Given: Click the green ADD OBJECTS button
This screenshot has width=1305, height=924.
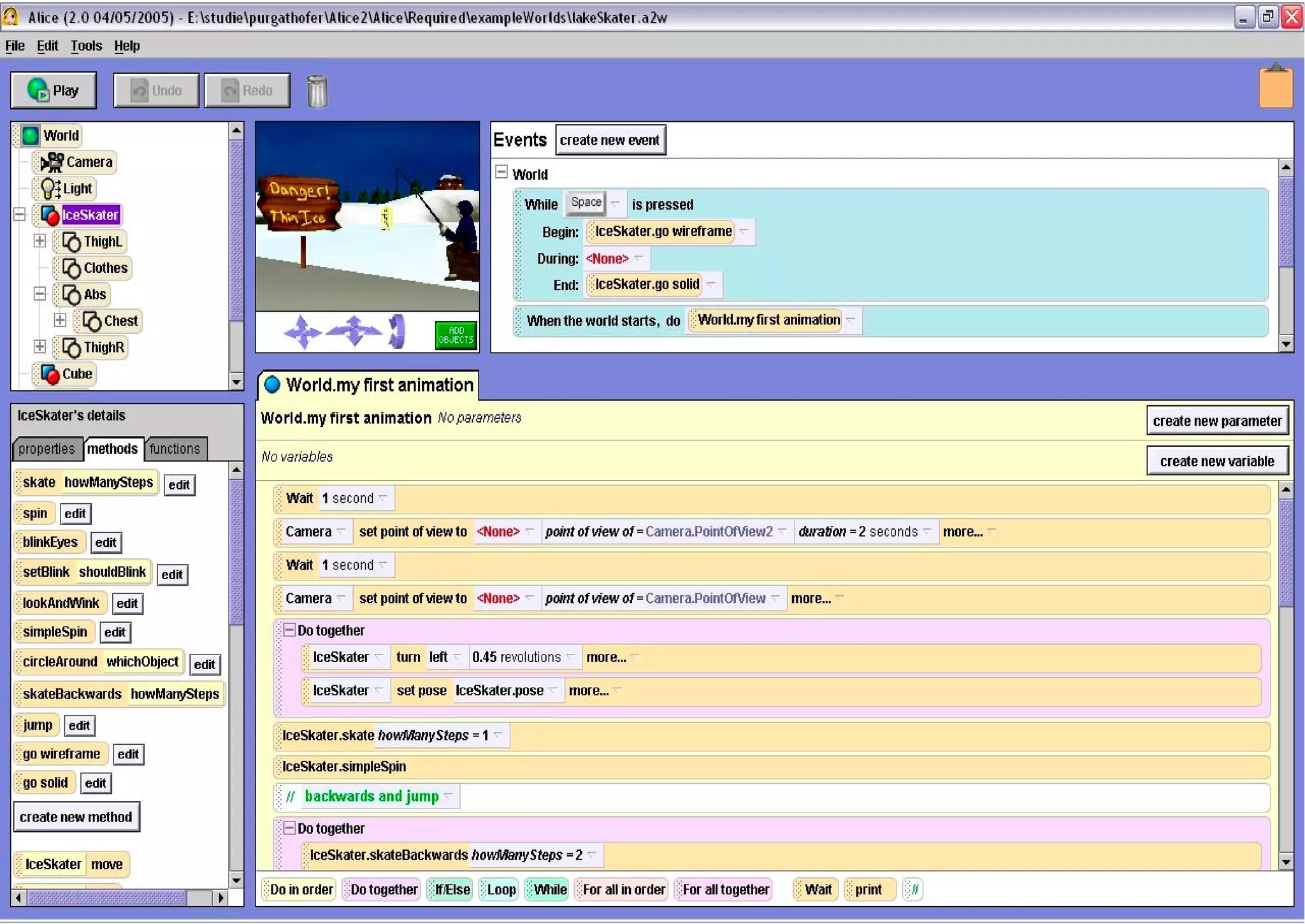Looking at the screenshot, I should 456,335.
